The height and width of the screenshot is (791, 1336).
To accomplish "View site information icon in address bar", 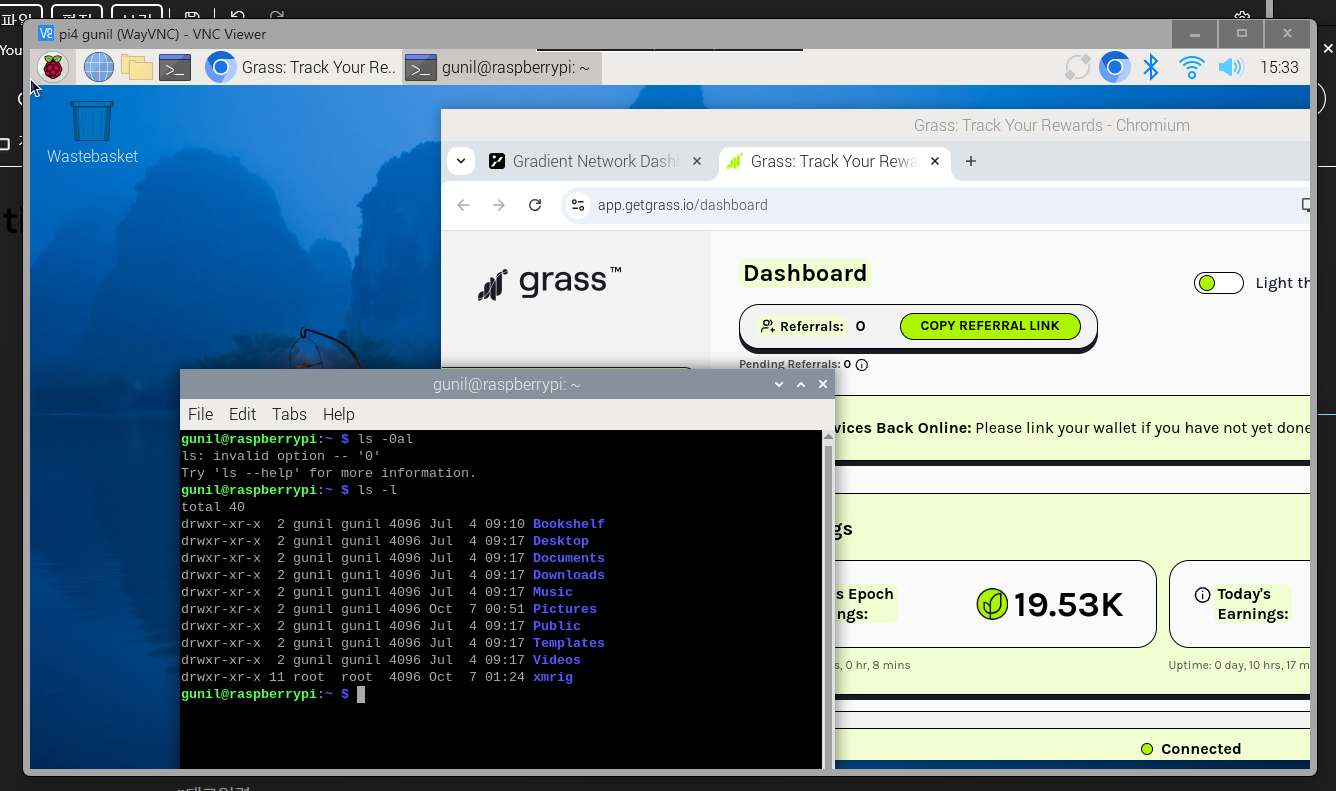I will click(x=577, y=205).
